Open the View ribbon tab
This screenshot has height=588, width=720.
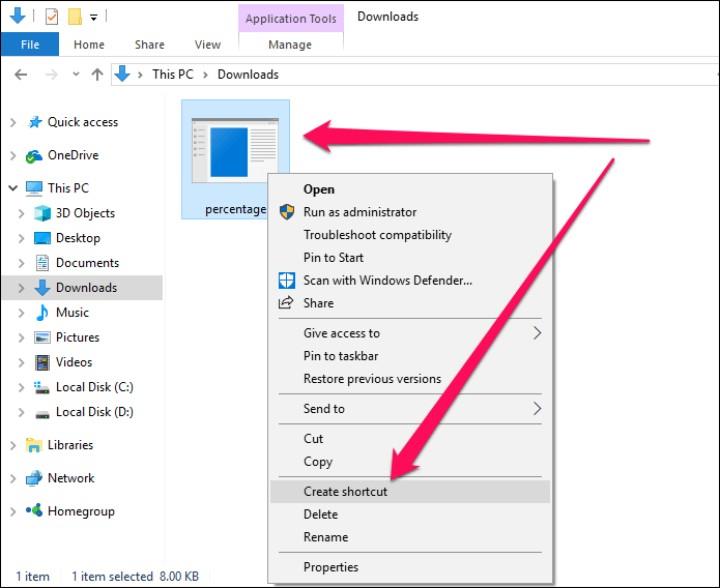[x=208, y=45]
